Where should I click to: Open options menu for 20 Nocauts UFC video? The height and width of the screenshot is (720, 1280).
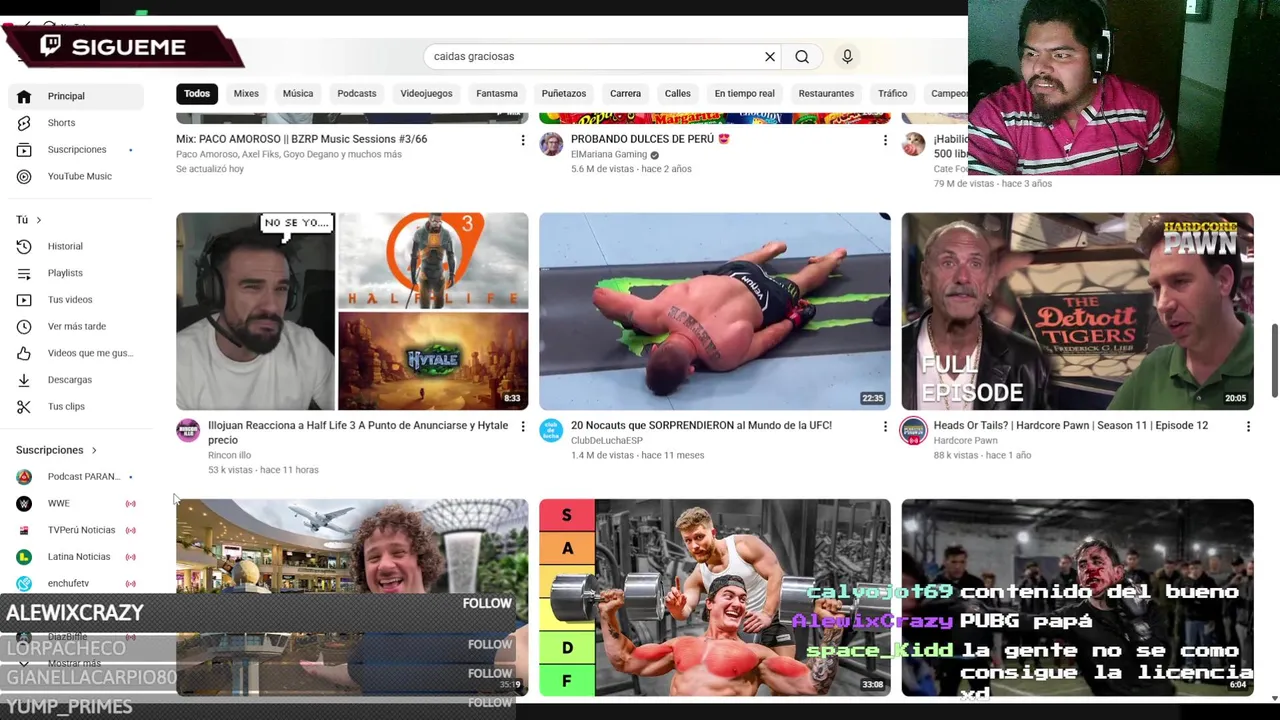[885, 427]
